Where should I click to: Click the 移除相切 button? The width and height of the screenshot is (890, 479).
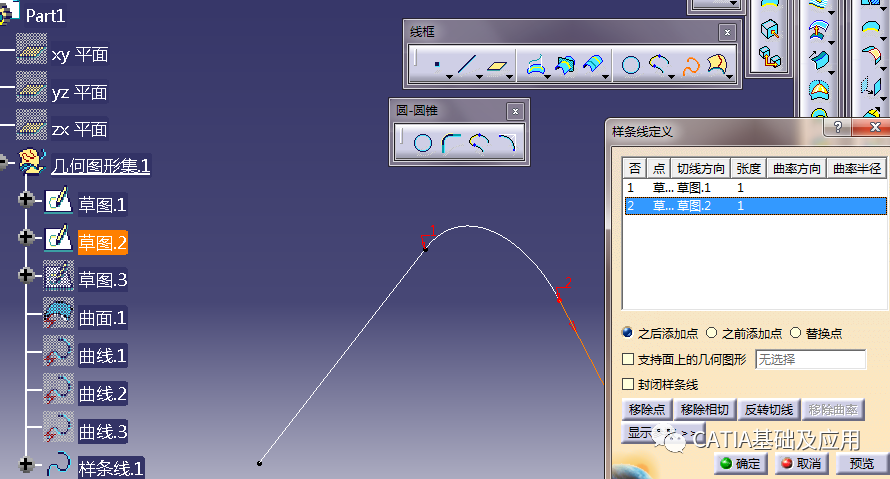coord(704,409)
